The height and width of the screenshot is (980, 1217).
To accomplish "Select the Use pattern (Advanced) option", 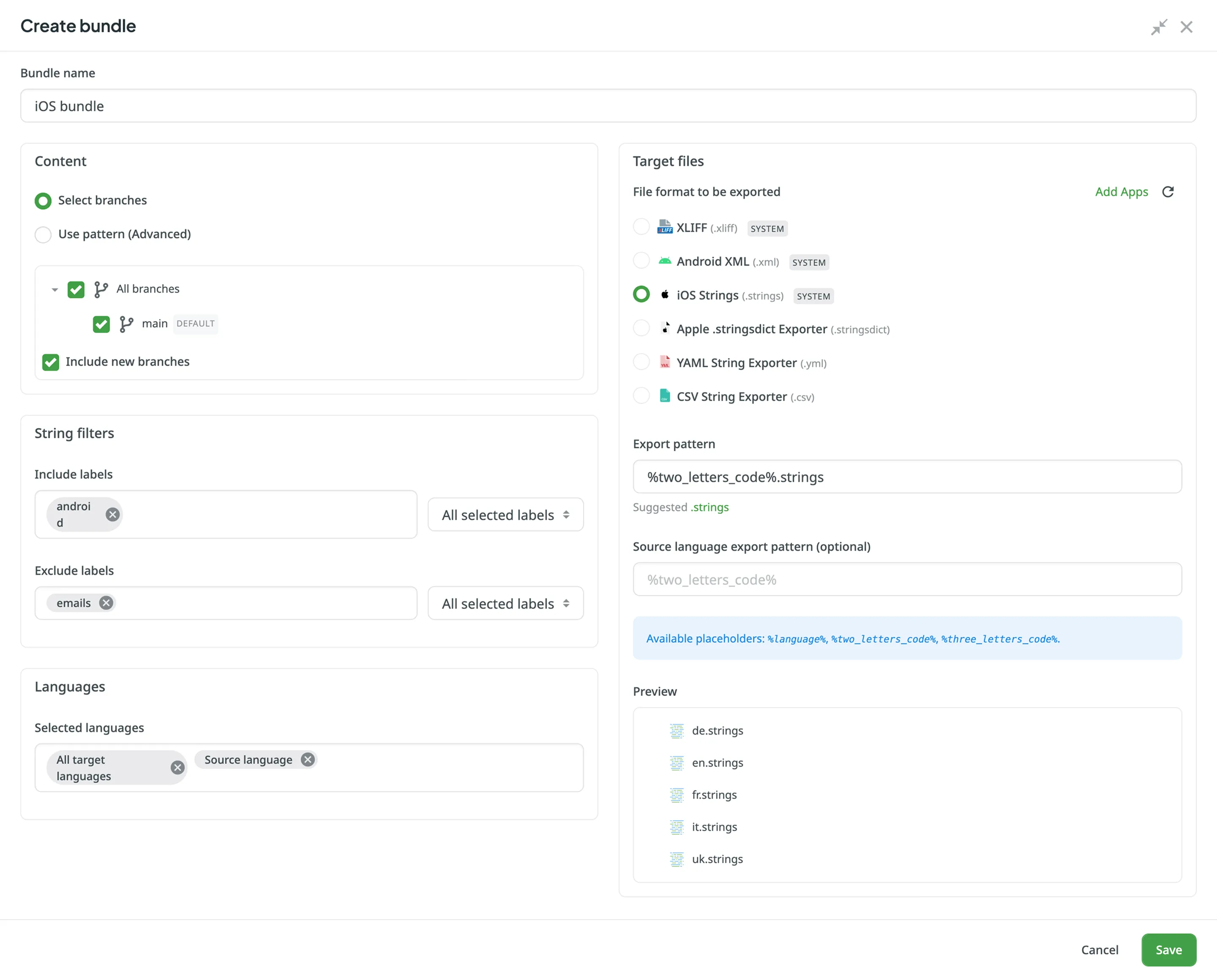I will (43, 234).
